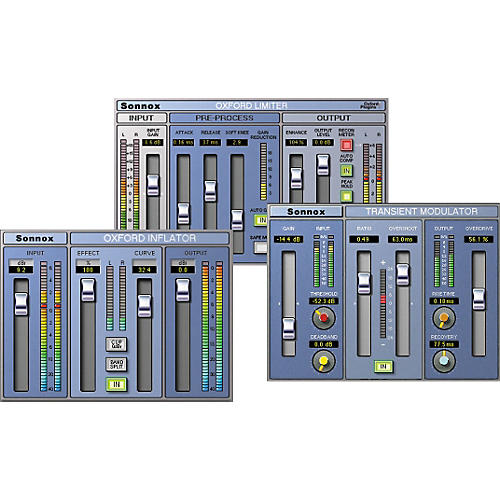Viewport: 500px width, 500px height.
Task: Click the Effect L/R level meter in Oxford Inflator
Action: [x=116, y=298]
